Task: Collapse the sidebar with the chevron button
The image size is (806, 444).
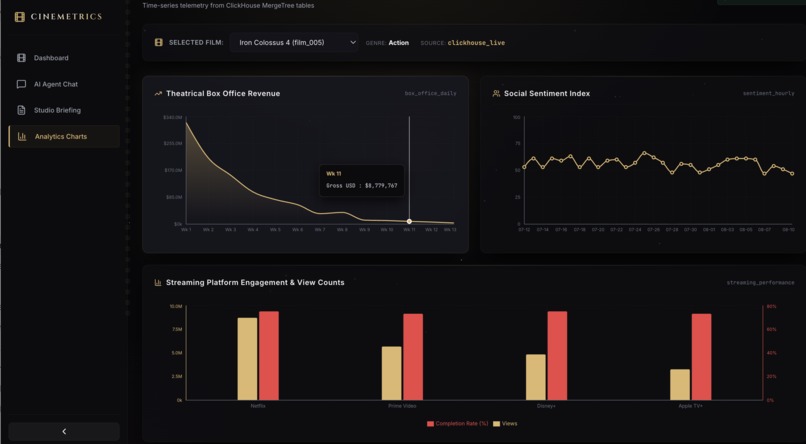Action: click(x=64, y=432)
